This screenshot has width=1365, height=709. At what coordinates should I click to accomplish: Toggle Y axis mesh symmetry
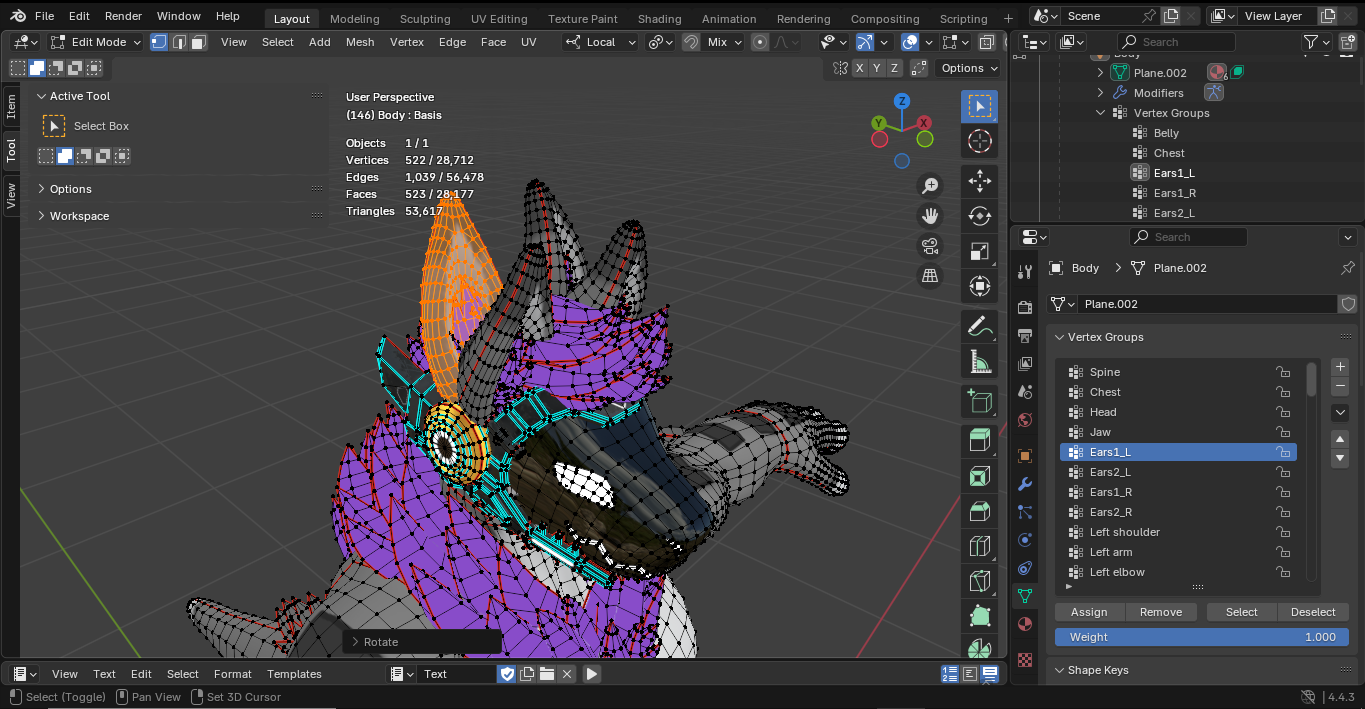pyautogui.click(x=877, y=68)
